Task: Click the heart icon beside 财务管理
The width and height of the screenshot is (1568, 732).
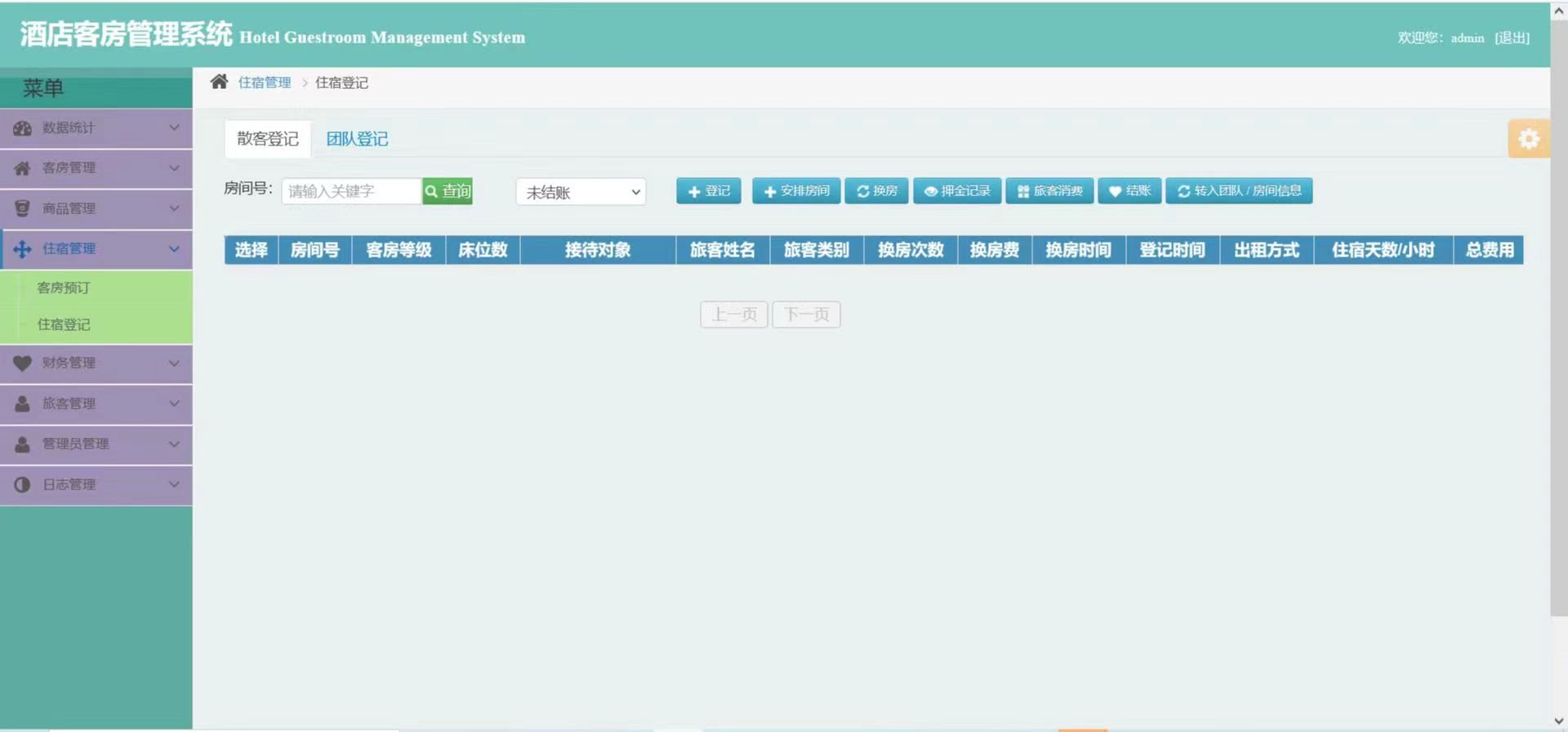Action: pyautogui.click(x=22, y=363)
